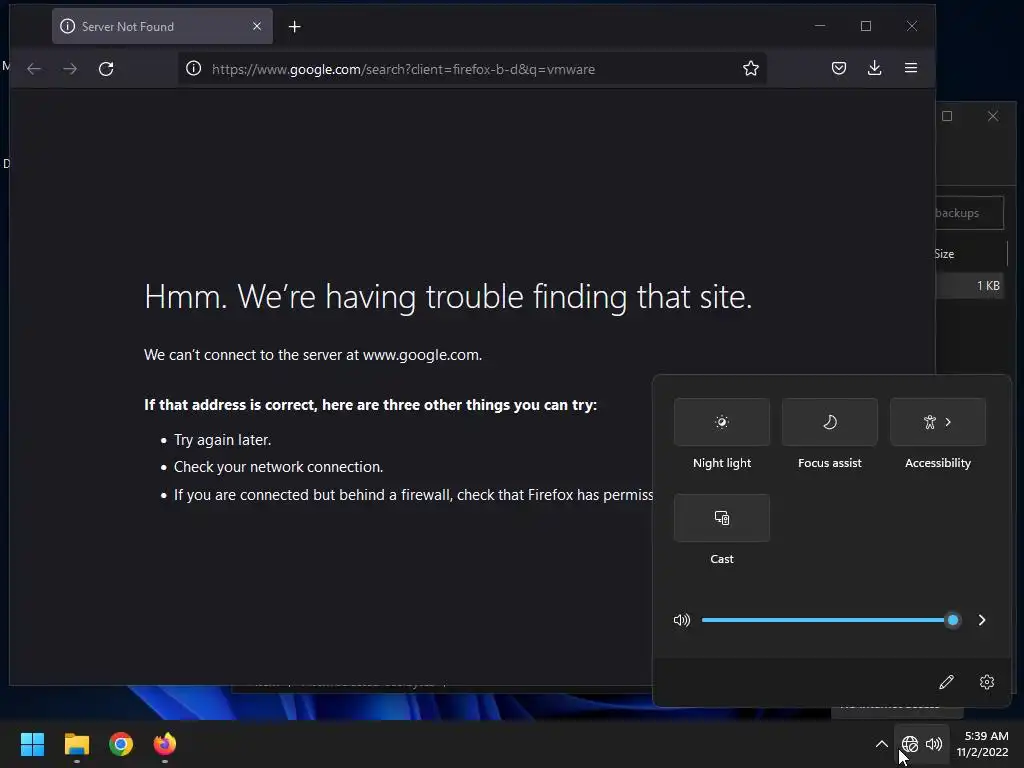Viewport: 1024px width, 768px height.
Task: Go forward in Firefox history
Action: (x=70, y=69)
